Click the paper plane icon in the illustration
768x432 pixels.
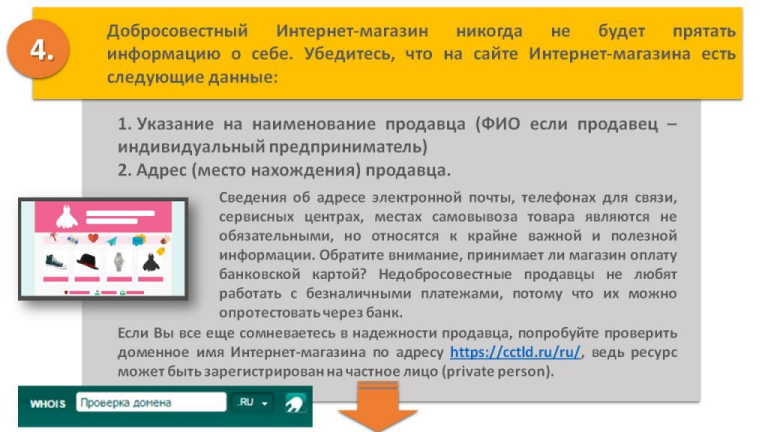point(112,240)
